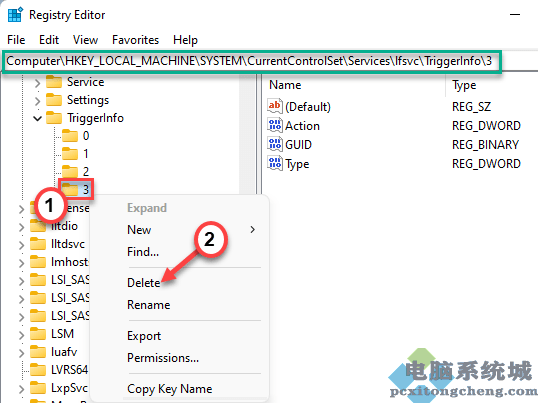Choose Delete from the context menu
This screenshot has width=538, height=403.
[143, 283]
